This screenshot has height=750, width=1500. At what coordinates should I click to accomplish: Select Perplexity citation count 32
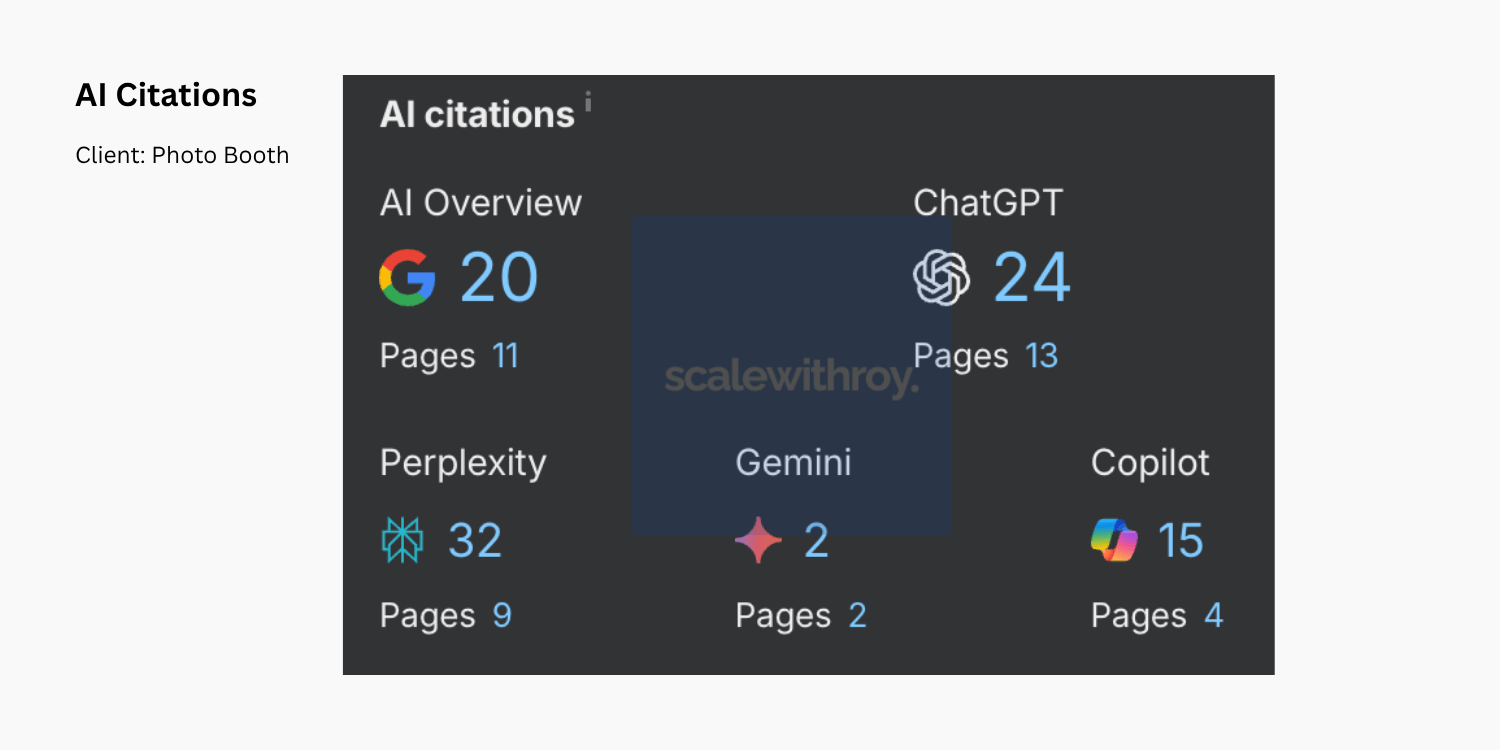coord(475,541)
